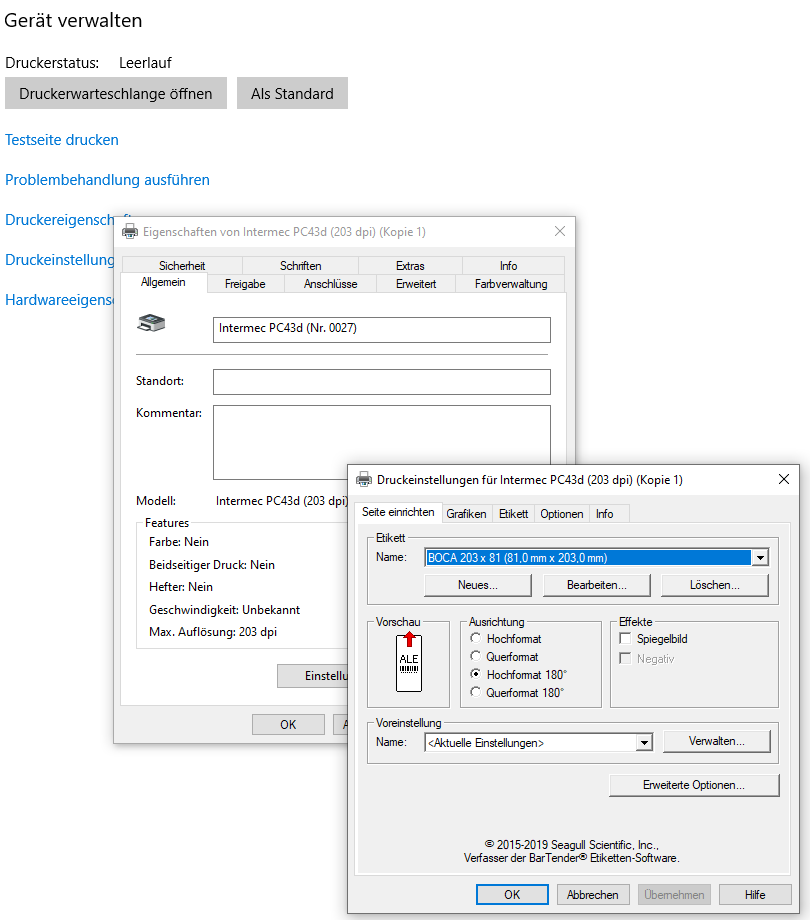
Task: Click the Testseite drucken link
Action: (62, 140)
